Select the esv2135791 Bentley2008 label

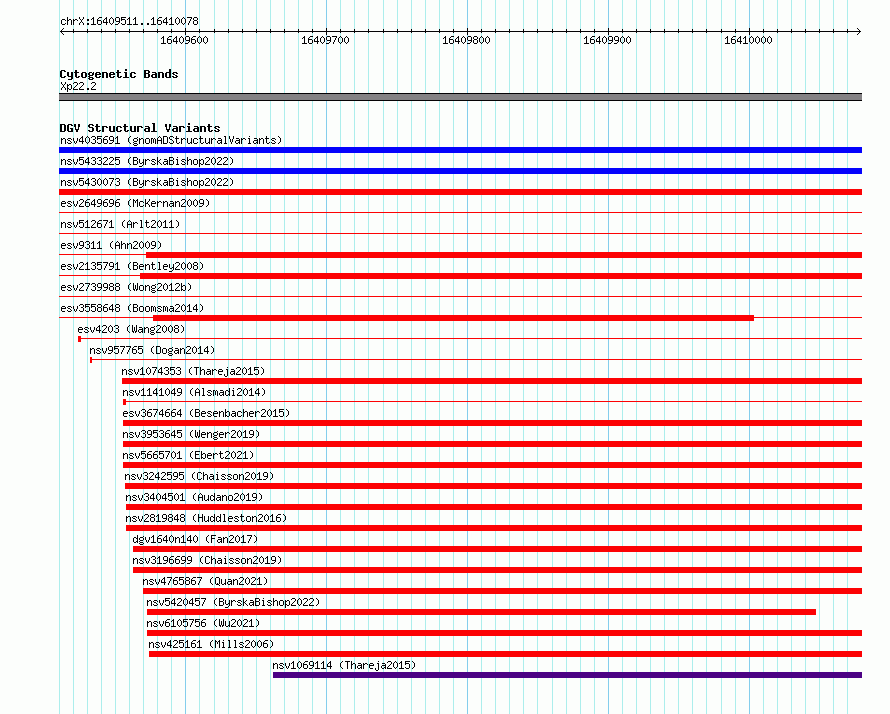(132, 266)
